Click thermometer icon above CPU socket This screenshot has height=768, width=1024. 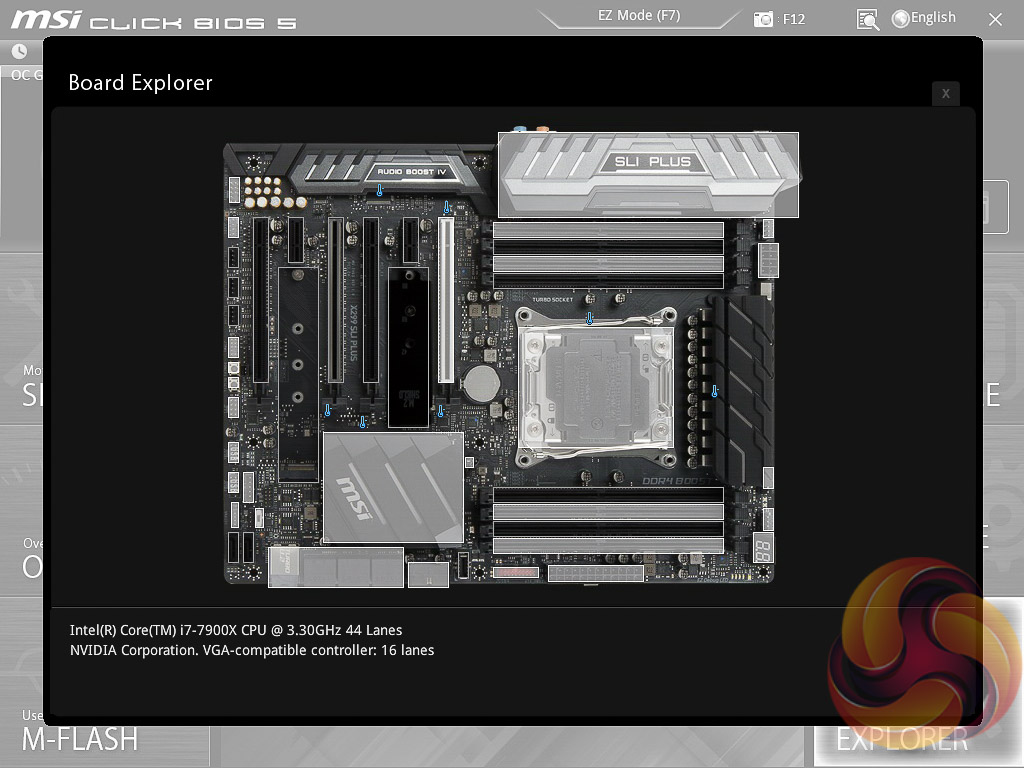(x=589, y=318)
